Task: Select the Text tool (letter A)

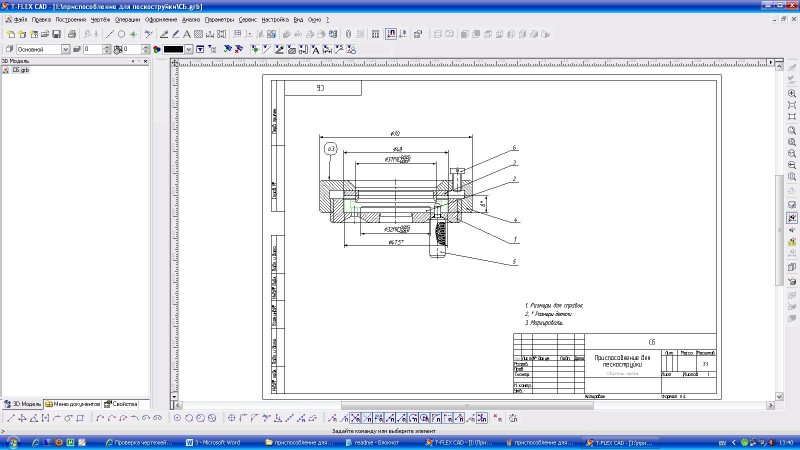Action: click(x=187, y=34)
